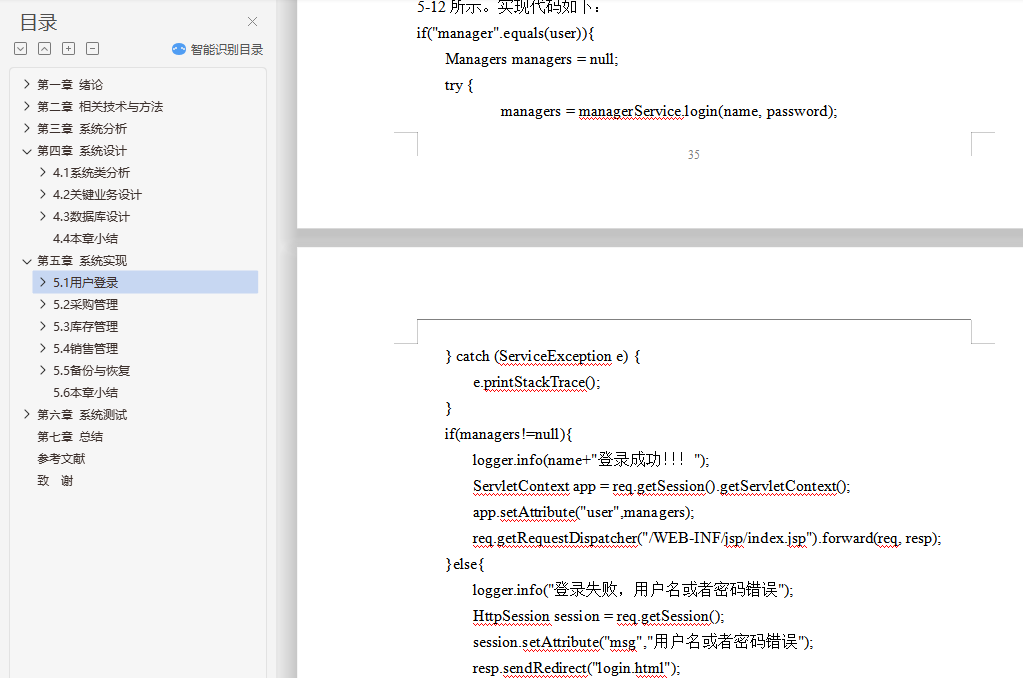Screen dimensions: 1023x678
Task: Click the 目录 panel title
Action: pos(38,23)
